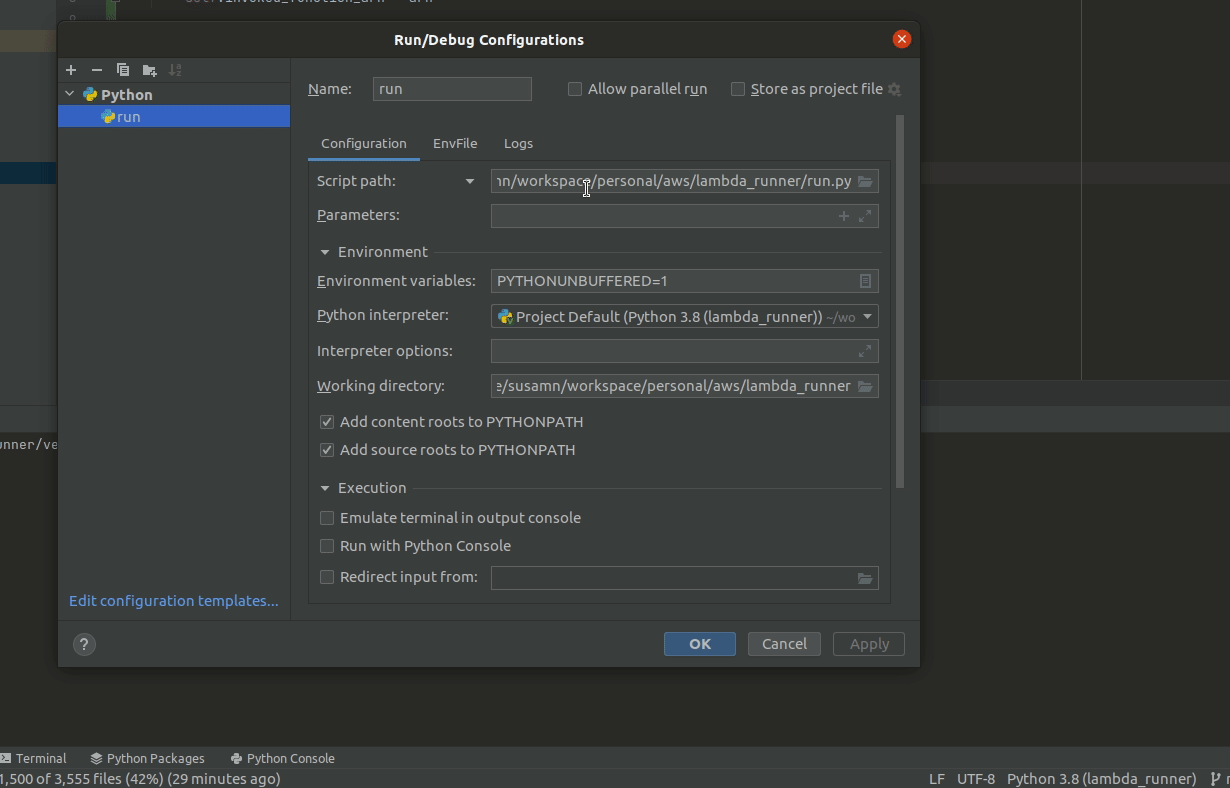Click the Name input field
Screen dimensions: 1230x788
pyautogui.click(x=452, y=89)
